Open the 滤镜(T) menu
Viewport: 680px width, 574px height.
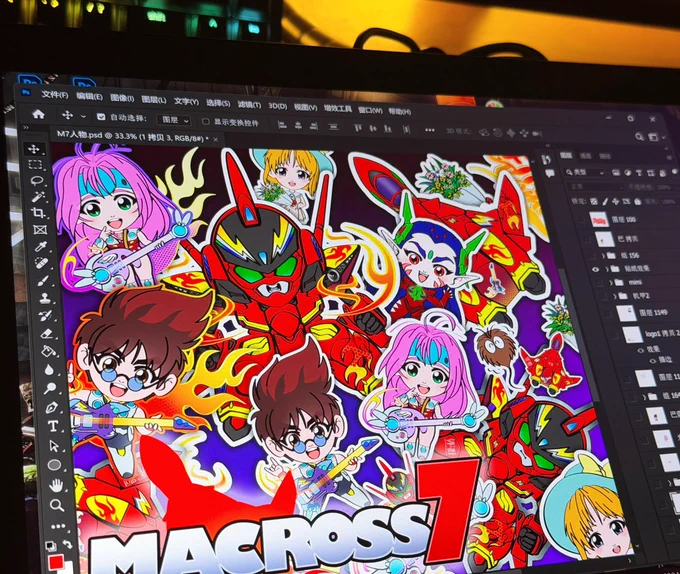[x=249, y=105]
